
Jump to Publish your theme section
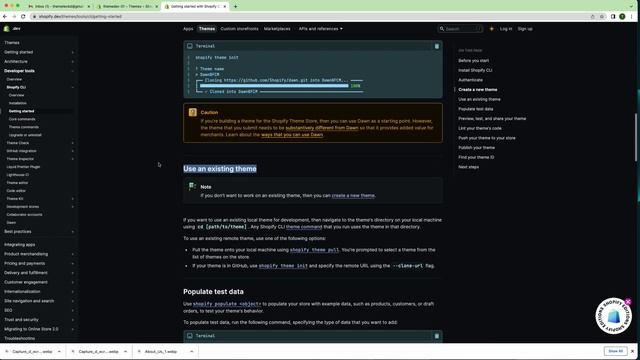click(476, 148)
